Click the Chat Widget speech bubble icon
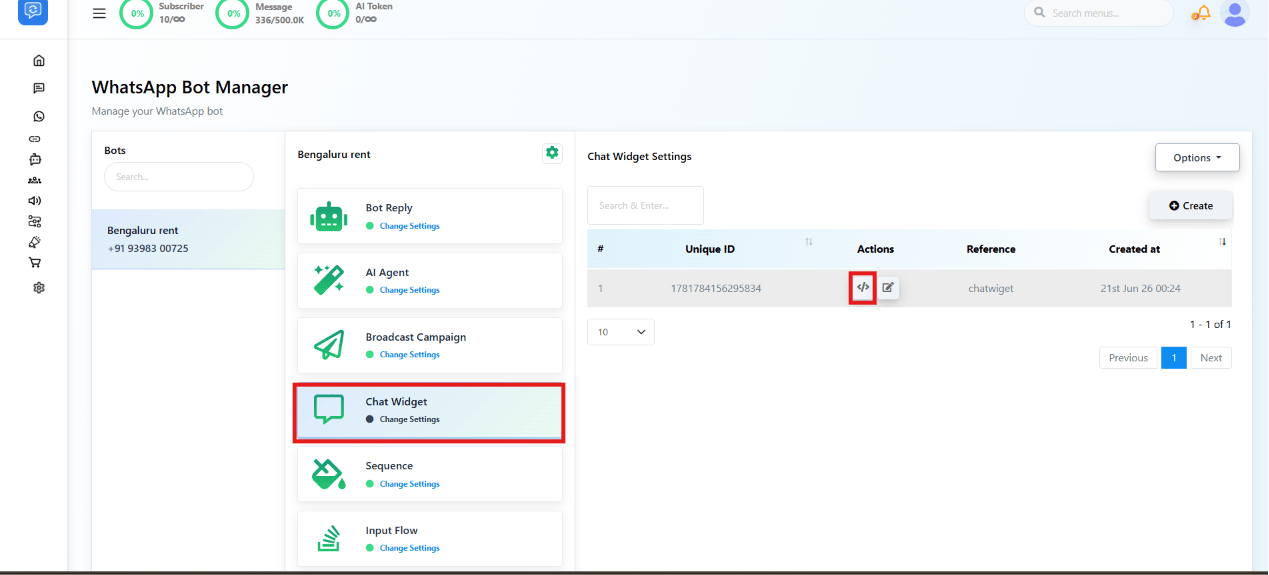Viewport: 1269px width, 575px height. pos(329,409)
